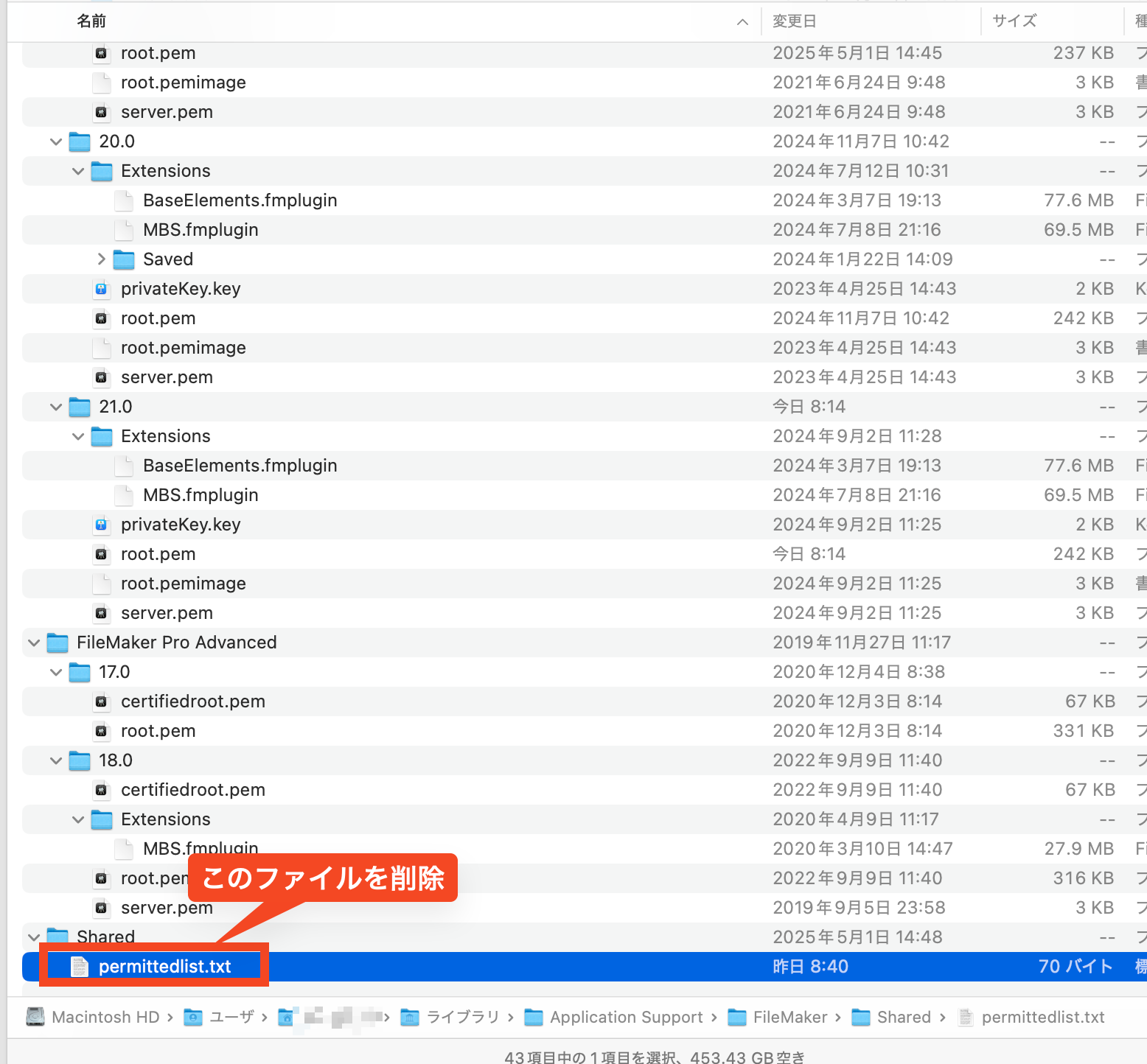Screen dimensions: 1147x1064
Task: Click the 昨日 8:40 date cell
Action: [x=810, y=967]
